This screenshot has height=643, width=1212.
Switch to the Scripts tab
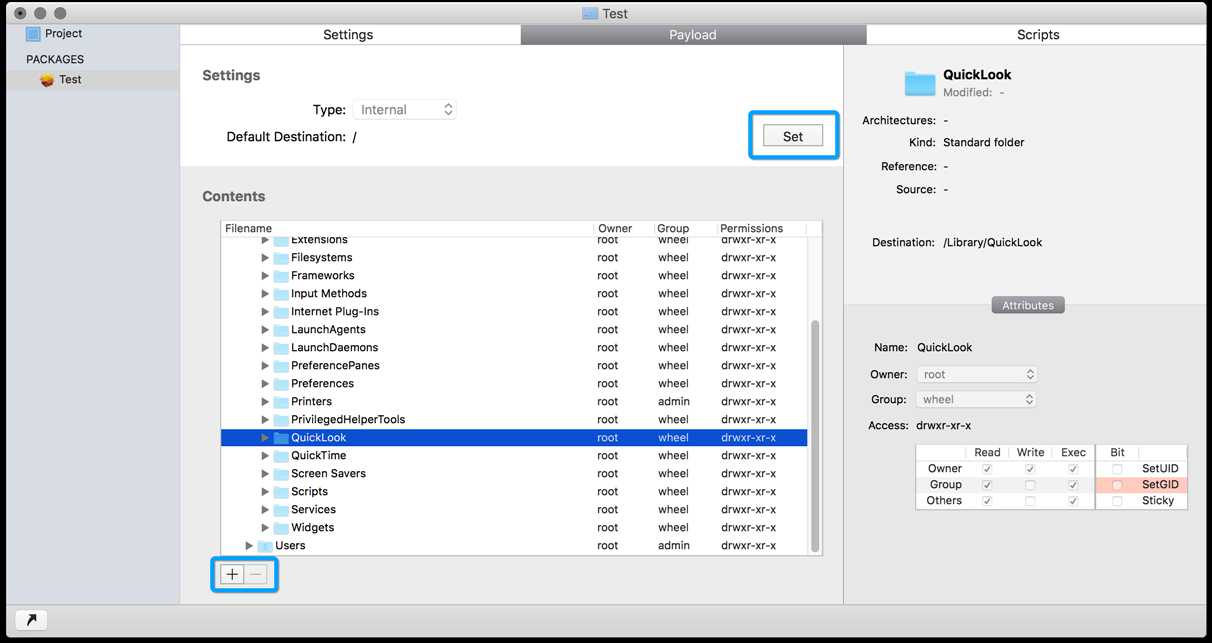pyautogui.click(x=1037, y=35)
